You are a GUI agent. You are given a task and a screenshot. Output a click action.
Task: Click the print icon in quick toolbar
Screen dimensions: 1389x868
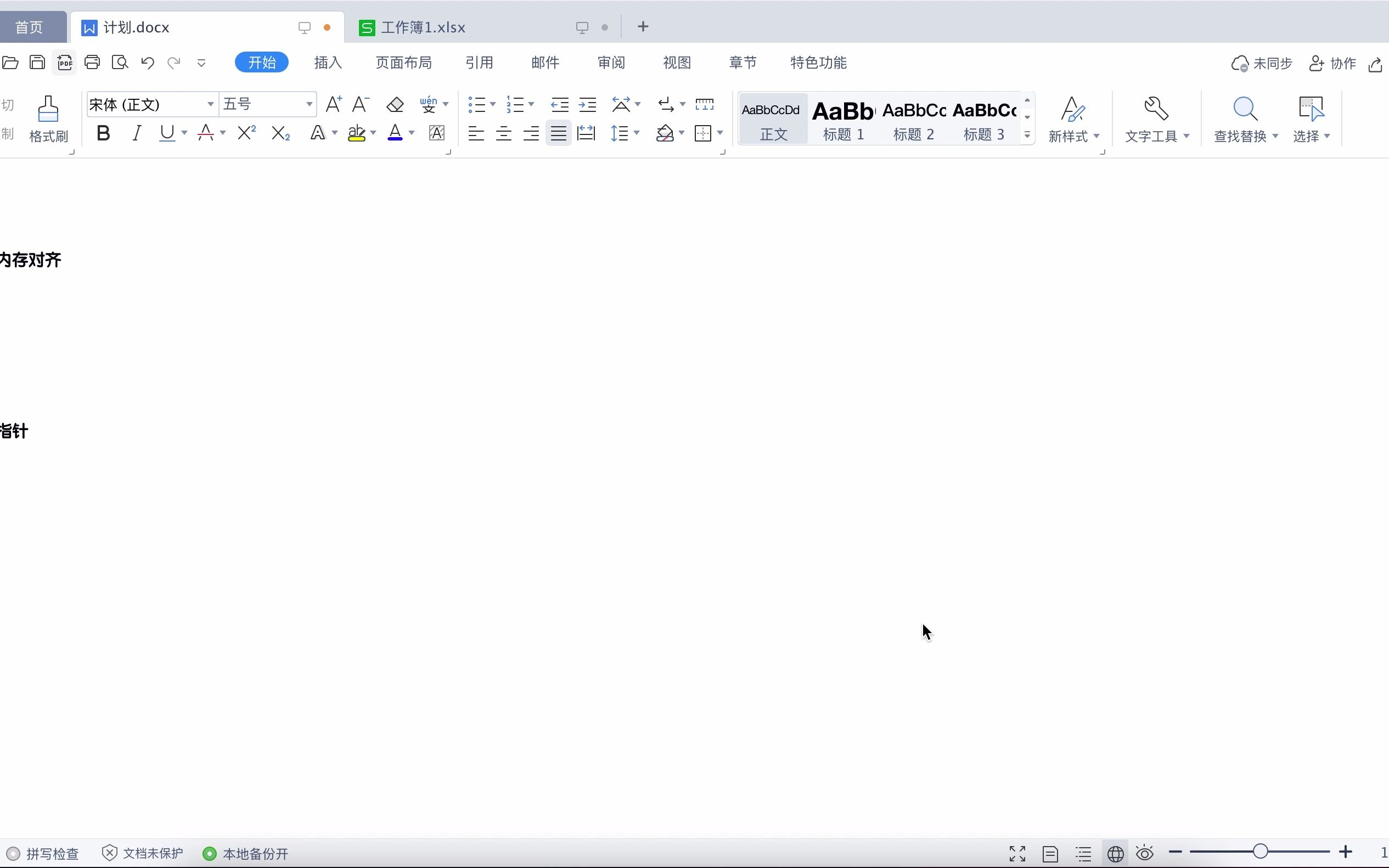(92, 63)
